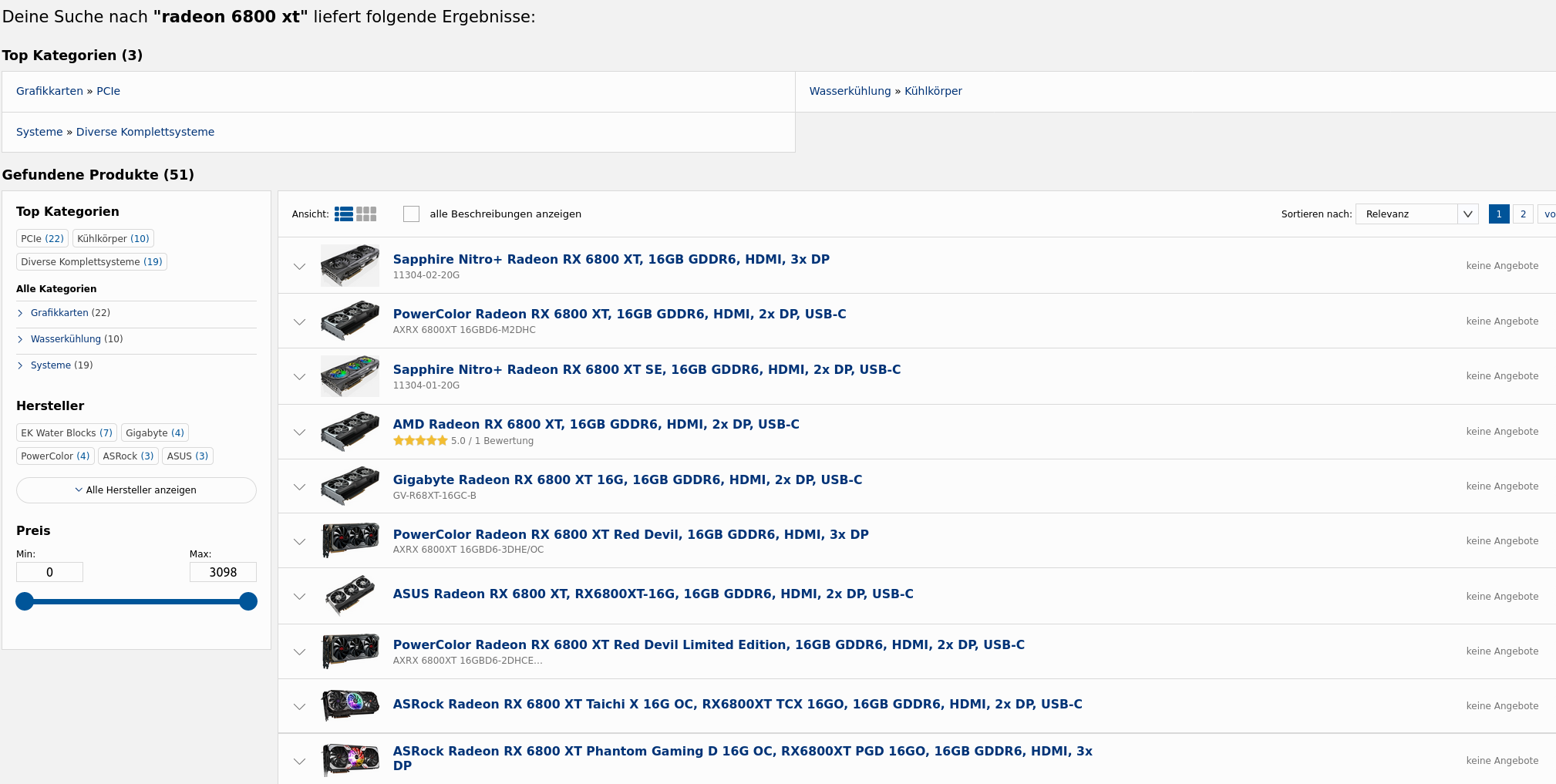
Task: Click the minimum price slider handle
Action: 25,601
